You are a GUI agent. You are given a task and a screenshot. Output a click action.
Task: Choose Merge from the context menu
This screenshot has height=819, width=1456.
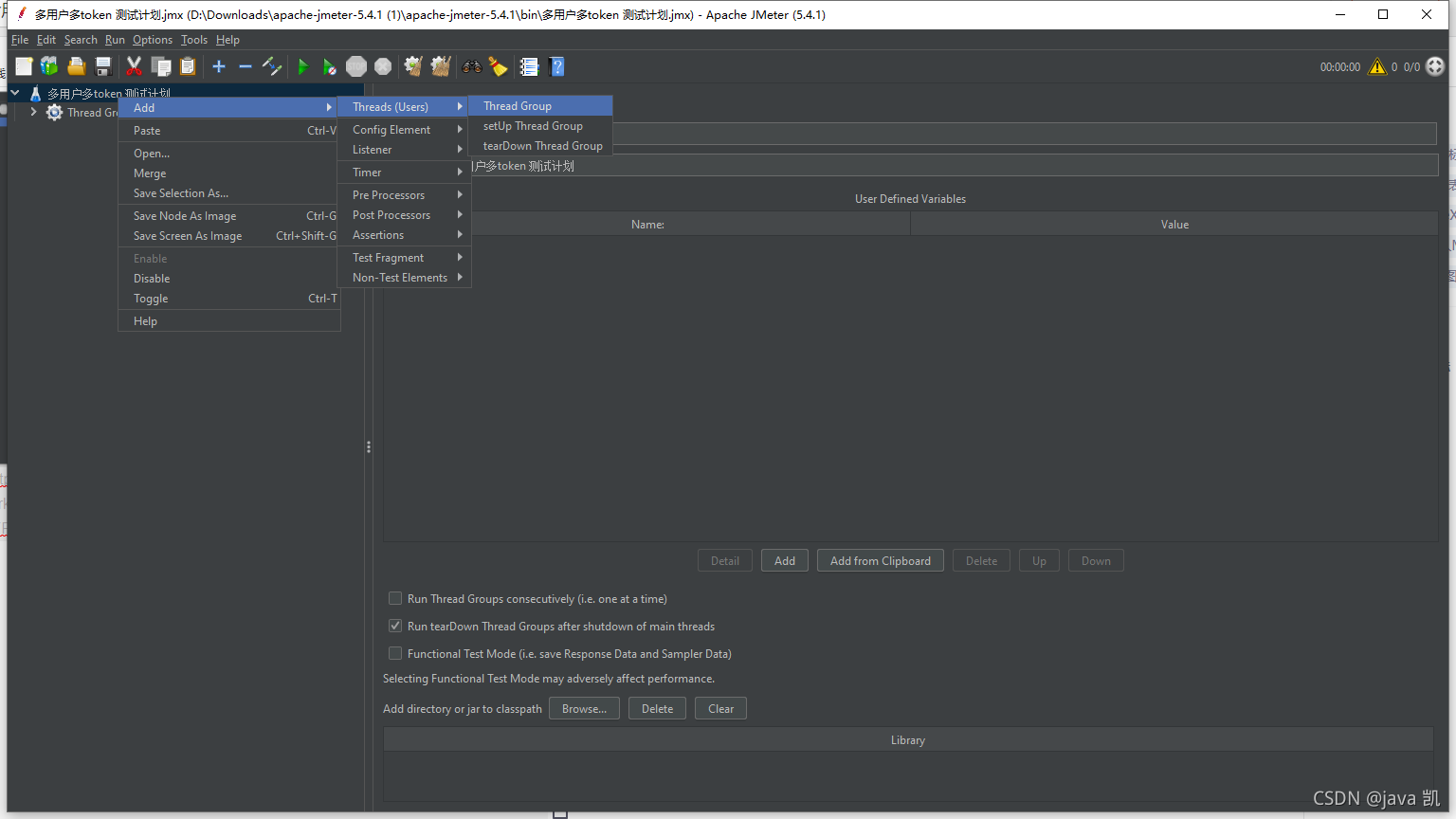[228, 173]
